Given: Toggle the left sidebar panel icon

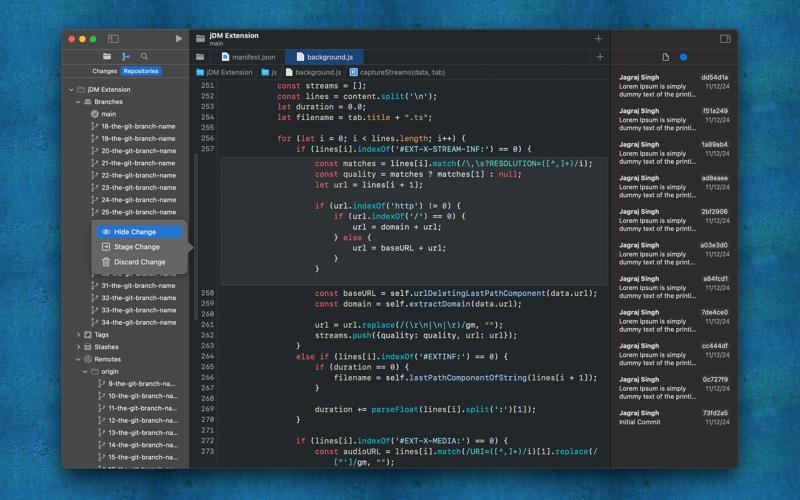Looking at the screenshot, I should 113,39.
